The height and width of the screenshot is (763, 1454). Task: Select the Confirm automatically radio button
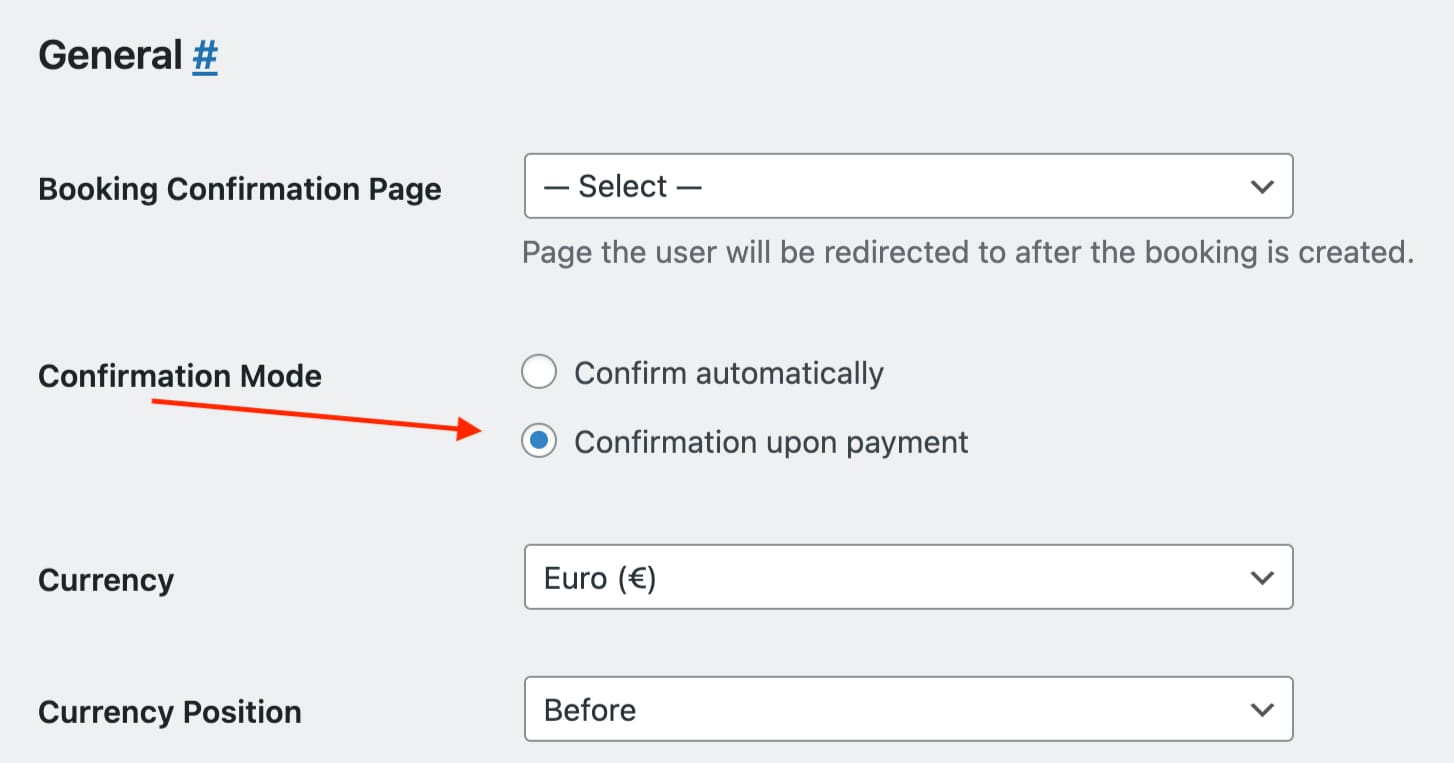tap(539, 373)
